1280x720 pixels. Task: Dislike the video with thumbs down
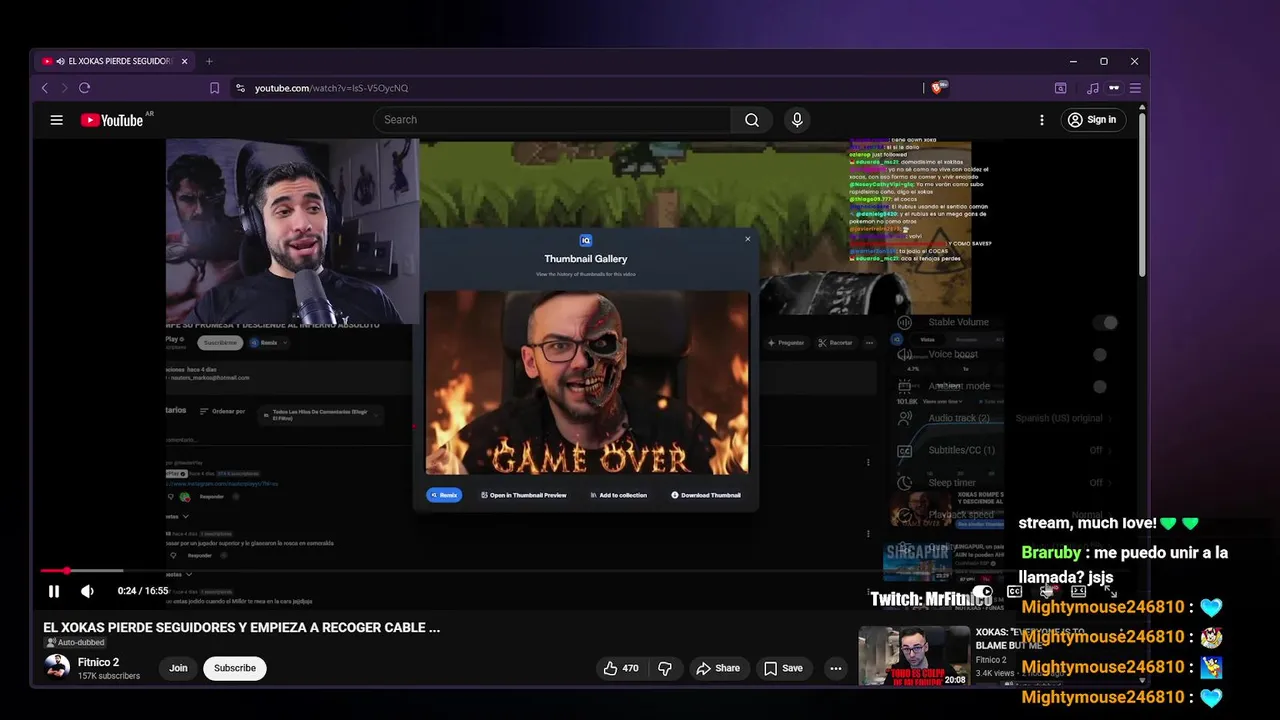pos(665,668)
